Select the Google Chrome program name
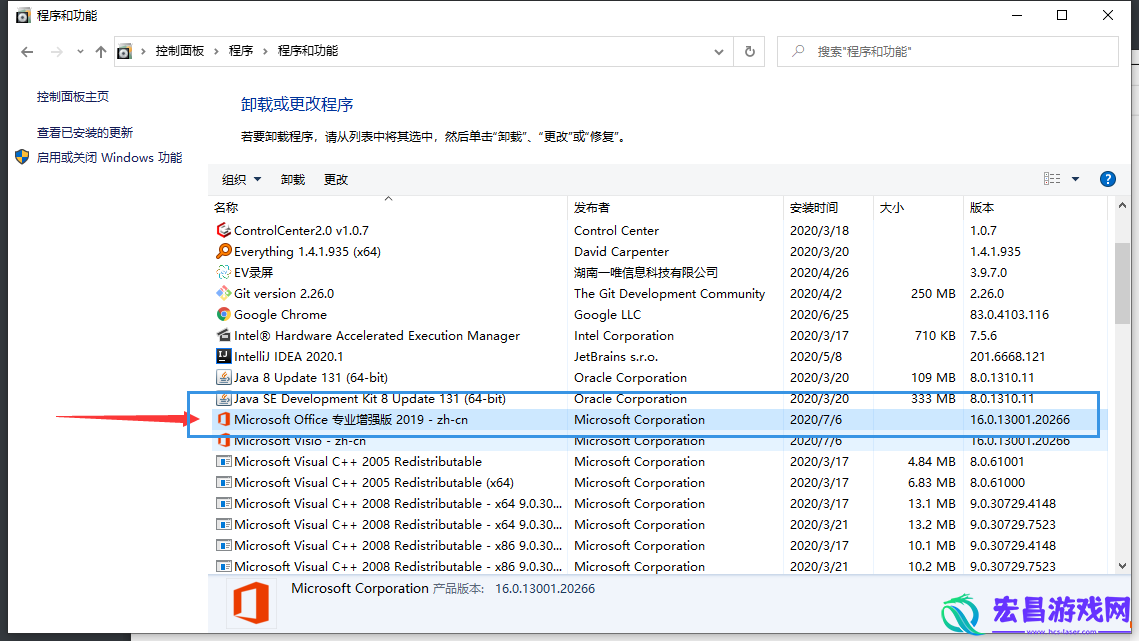The width and height of the screenshot is (1139, 641). click(280, 315)
